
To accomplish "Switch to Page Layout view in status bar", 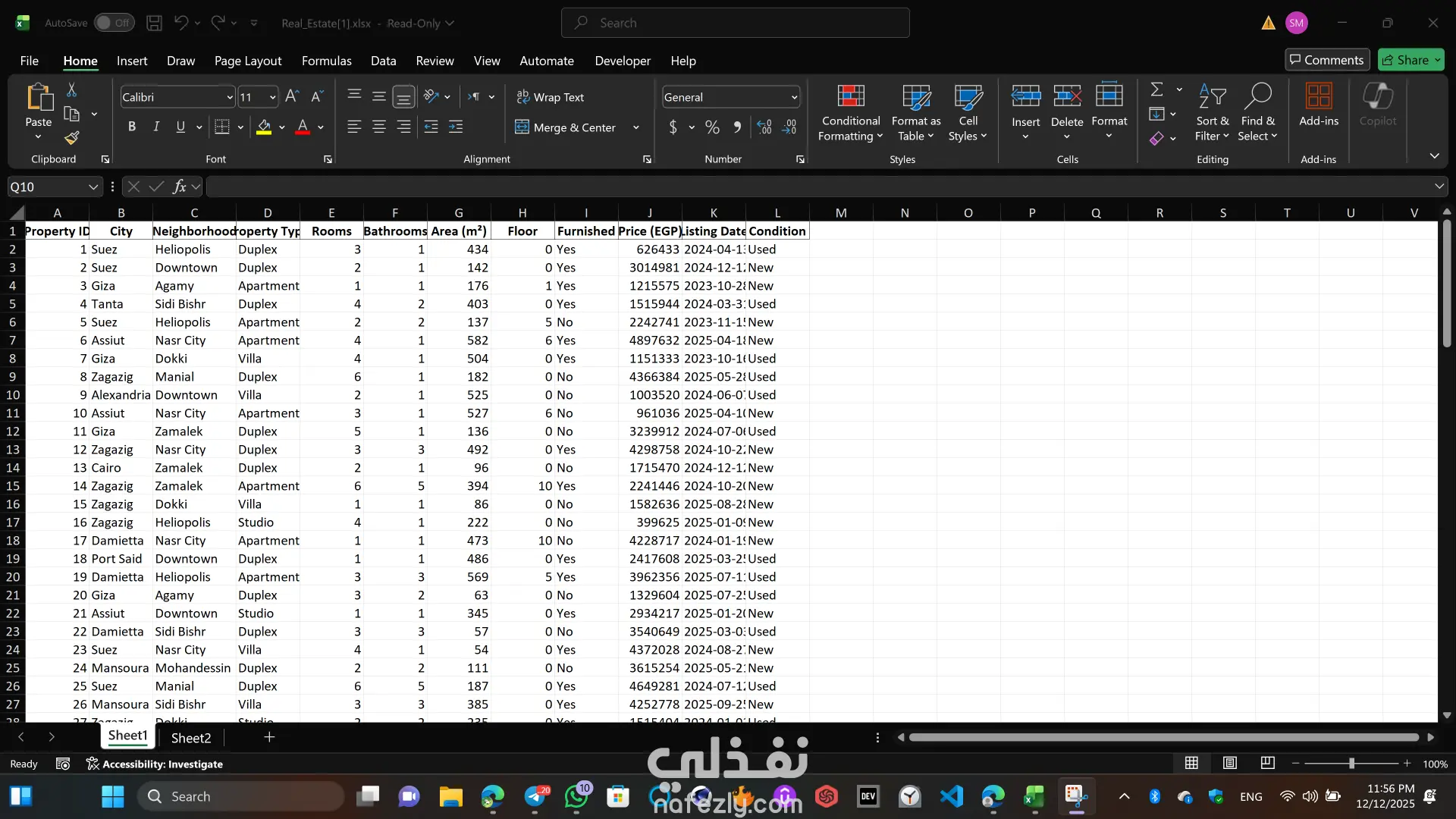I will 1230,764.
